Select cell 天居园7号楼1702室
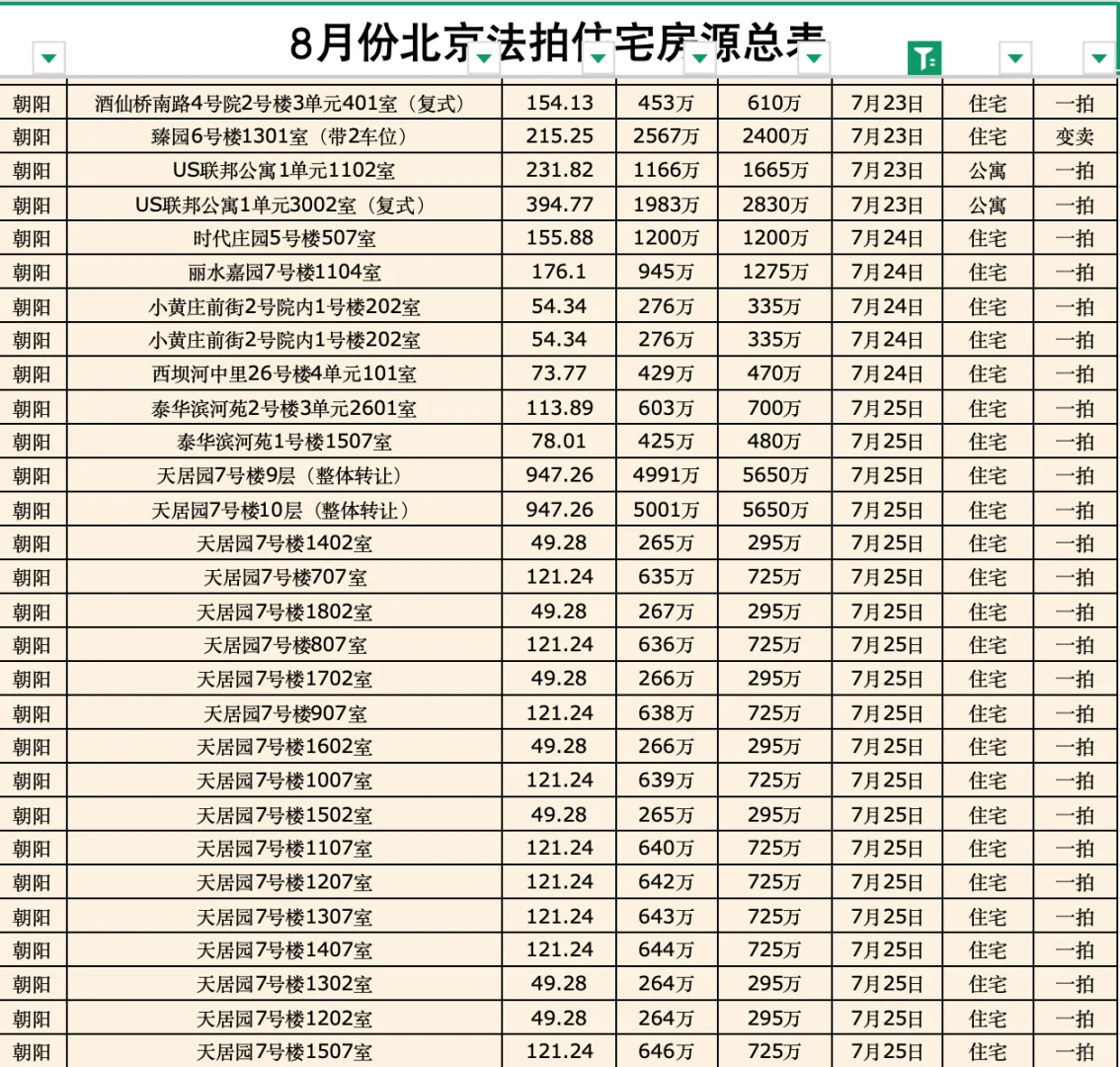 coord(284,679)
